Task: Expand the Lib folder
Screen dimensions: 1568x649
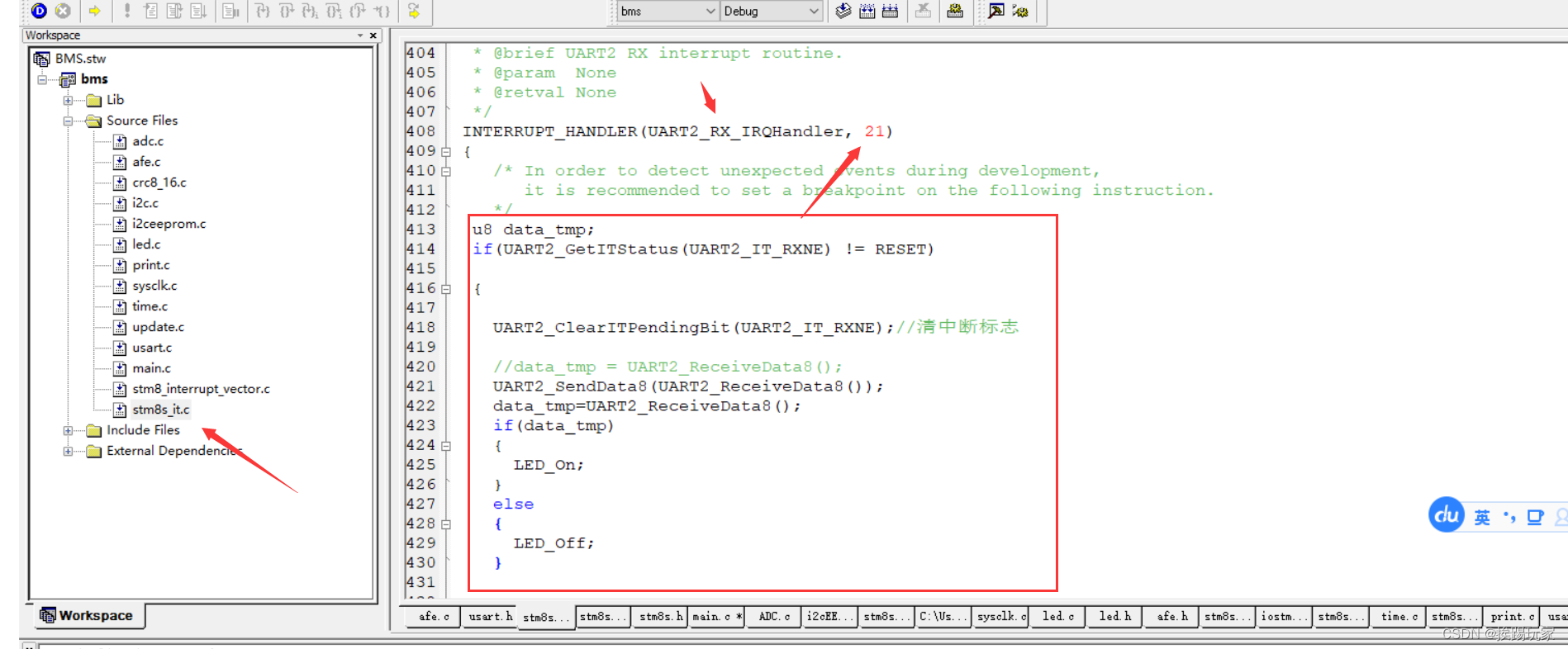Action: click(x=68, y=100)
